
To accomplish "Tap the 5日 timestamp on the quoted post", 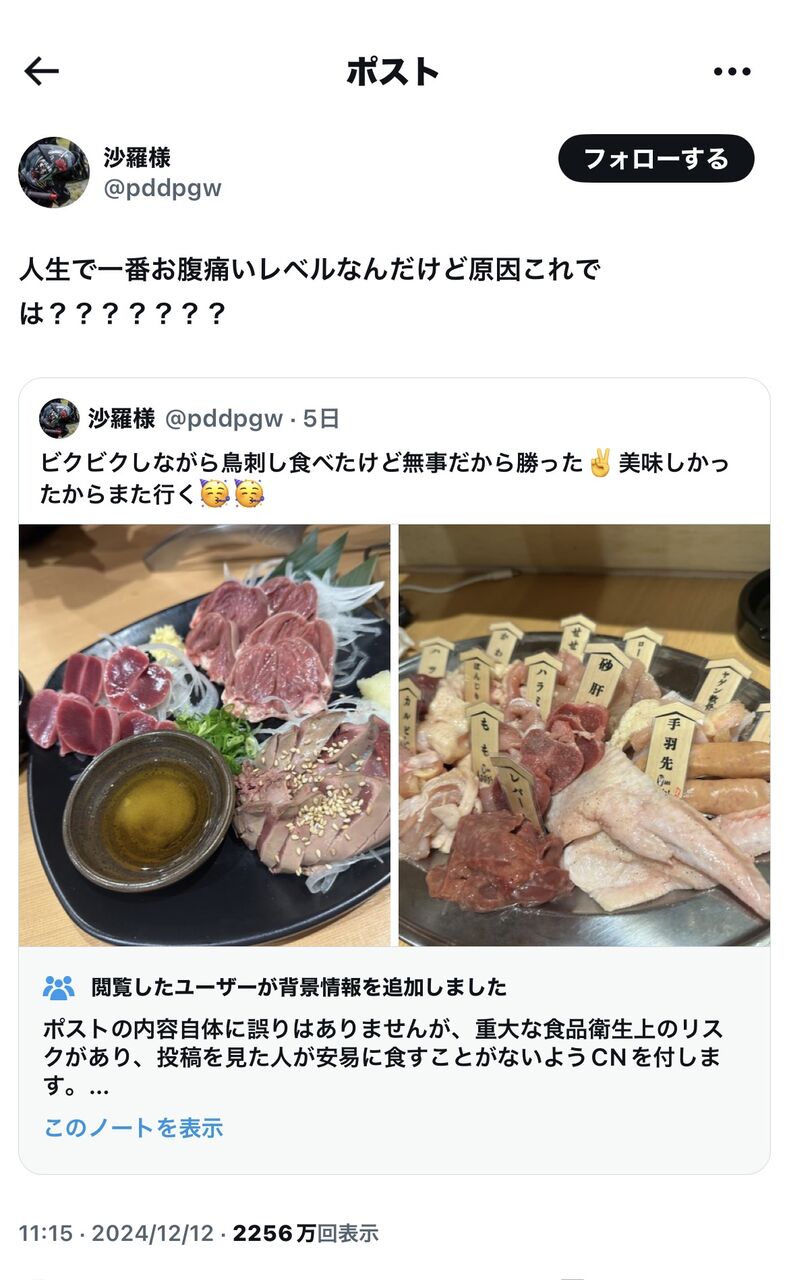I will pos(321,419).
